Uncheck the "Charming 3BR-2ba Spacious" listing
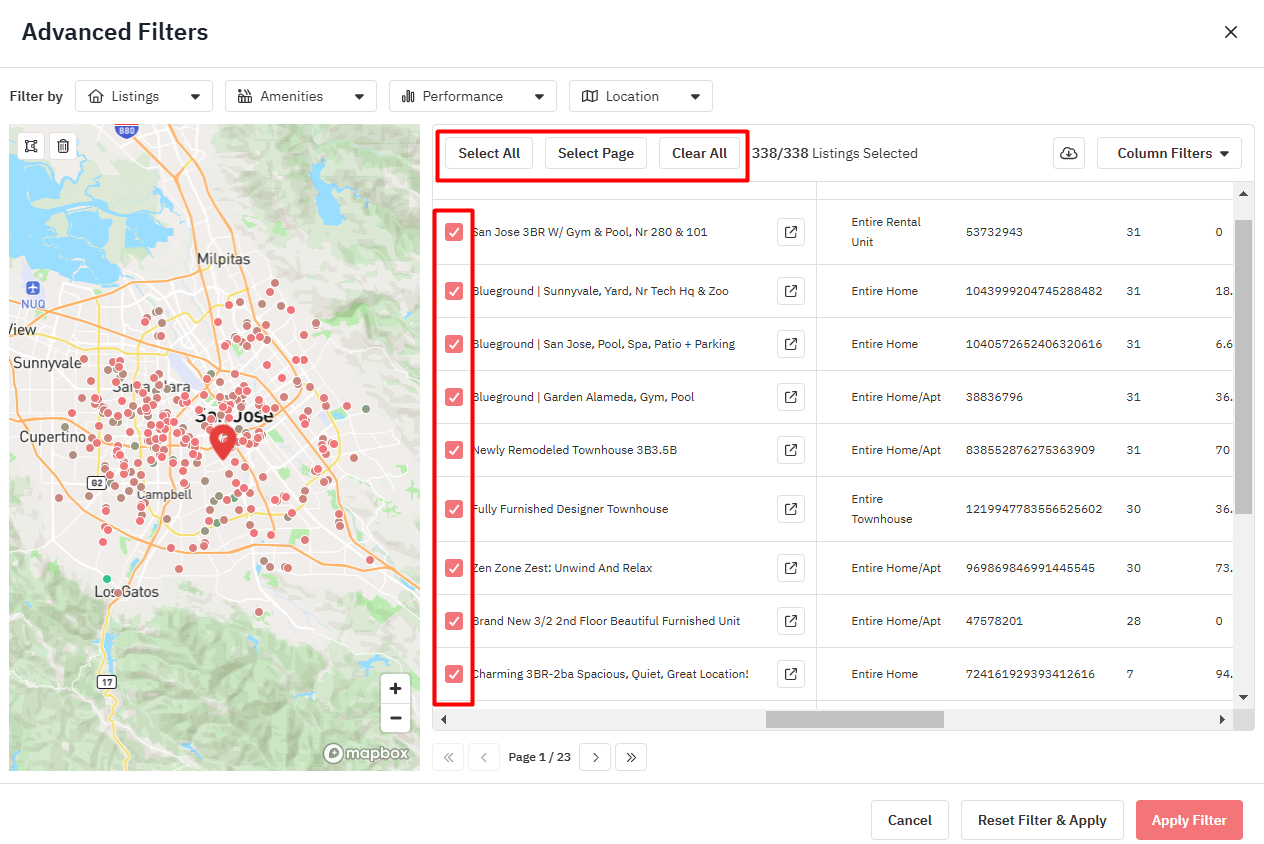Viewport: 1264px width, 844px height. pos(454,674)
